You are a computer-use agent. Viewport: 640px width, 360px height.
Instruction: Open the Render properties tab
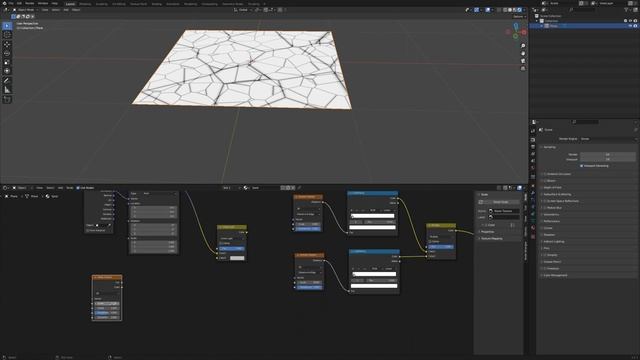click(533, 140)
